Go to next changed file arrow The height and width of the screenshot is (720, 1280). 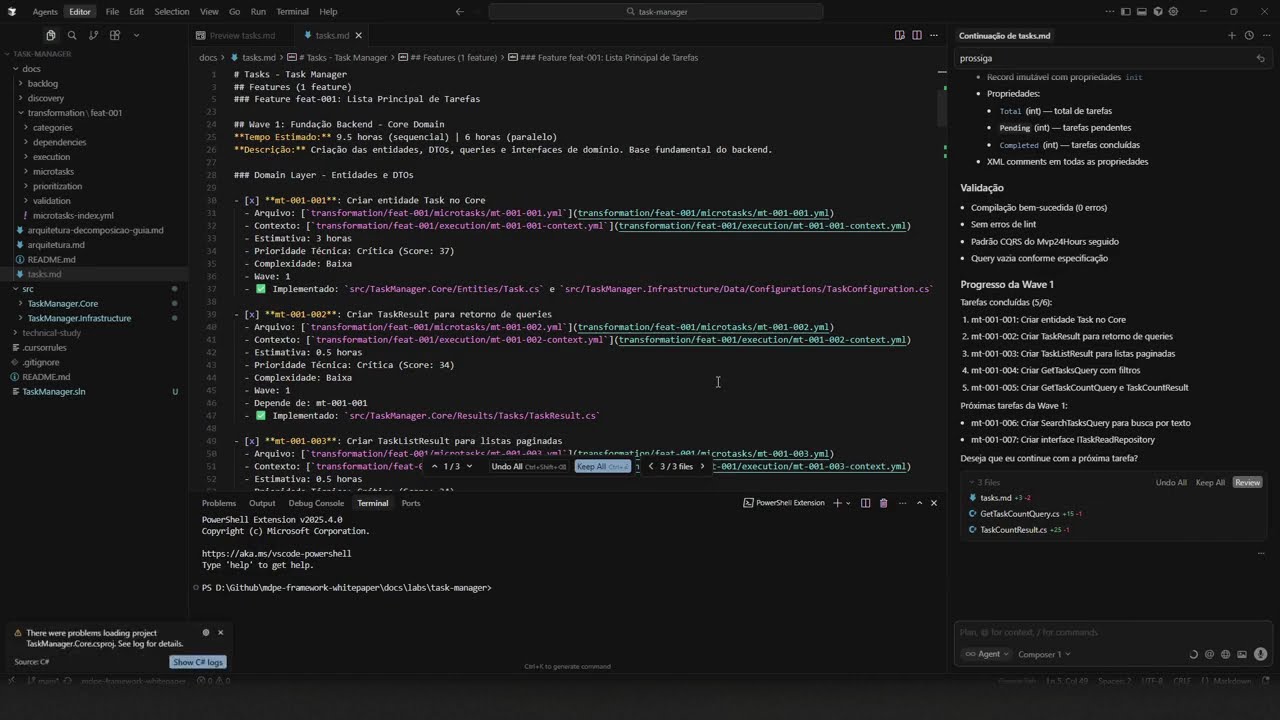point(702,466)
